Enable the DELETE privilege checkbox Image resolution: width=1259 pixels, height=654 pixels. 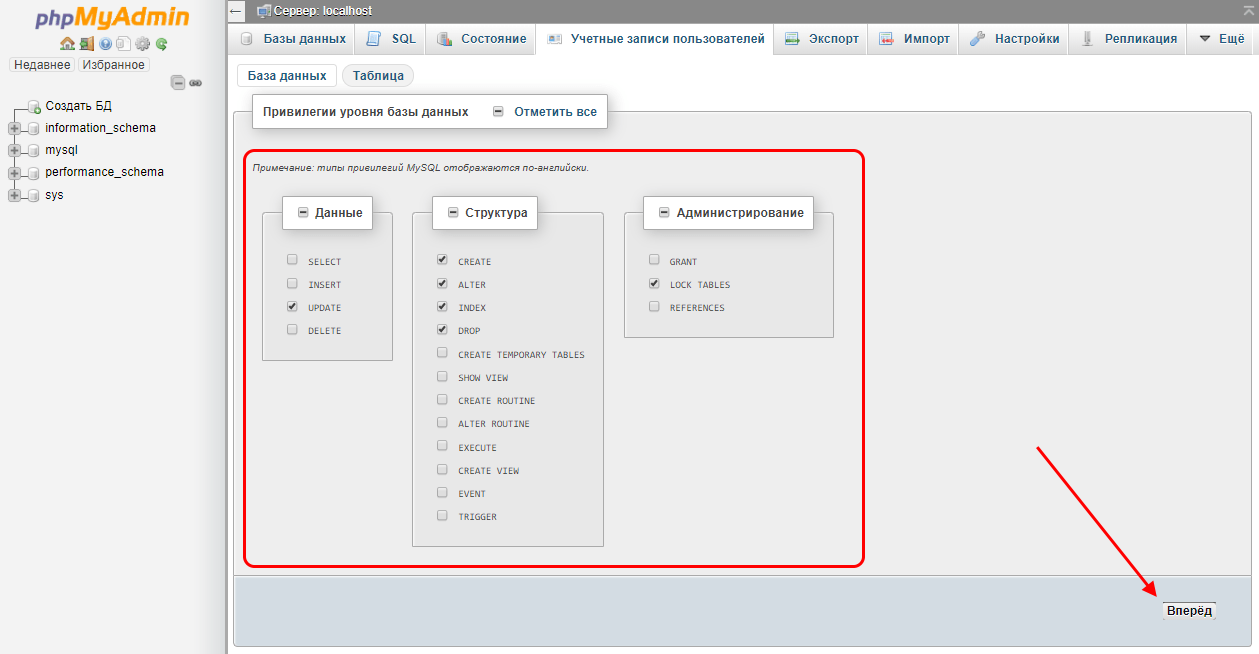pyautogui.click(x=292, y=329)
